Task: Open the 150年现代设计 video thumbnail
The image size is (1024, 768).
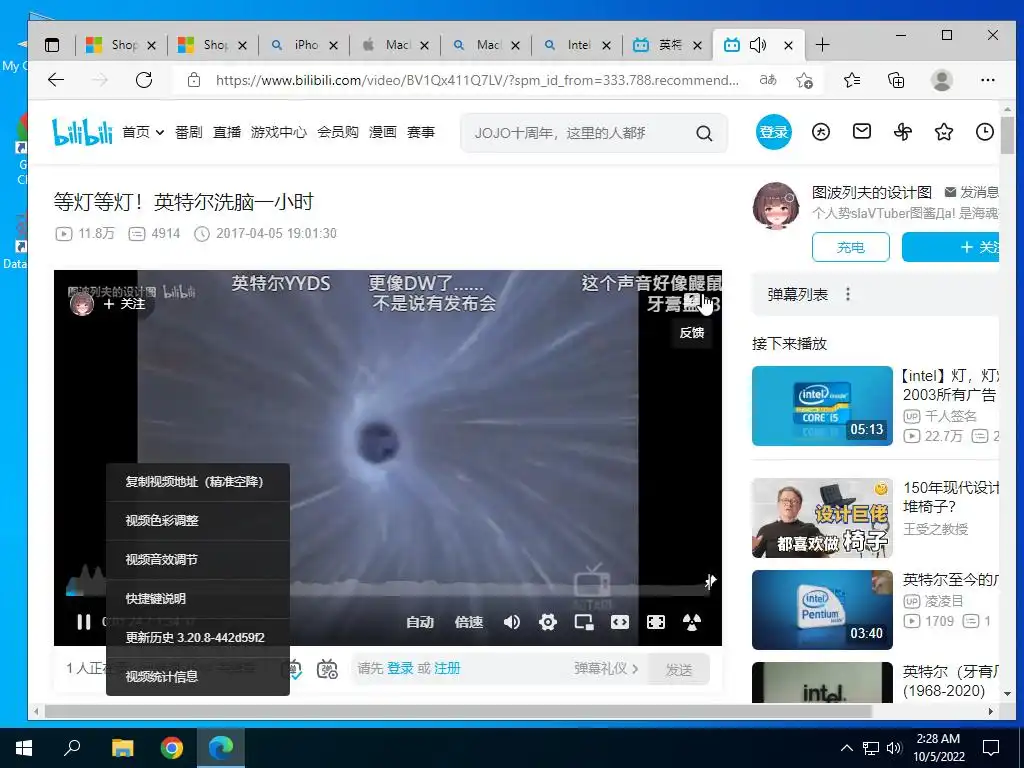Action: [x=822, y=518]
